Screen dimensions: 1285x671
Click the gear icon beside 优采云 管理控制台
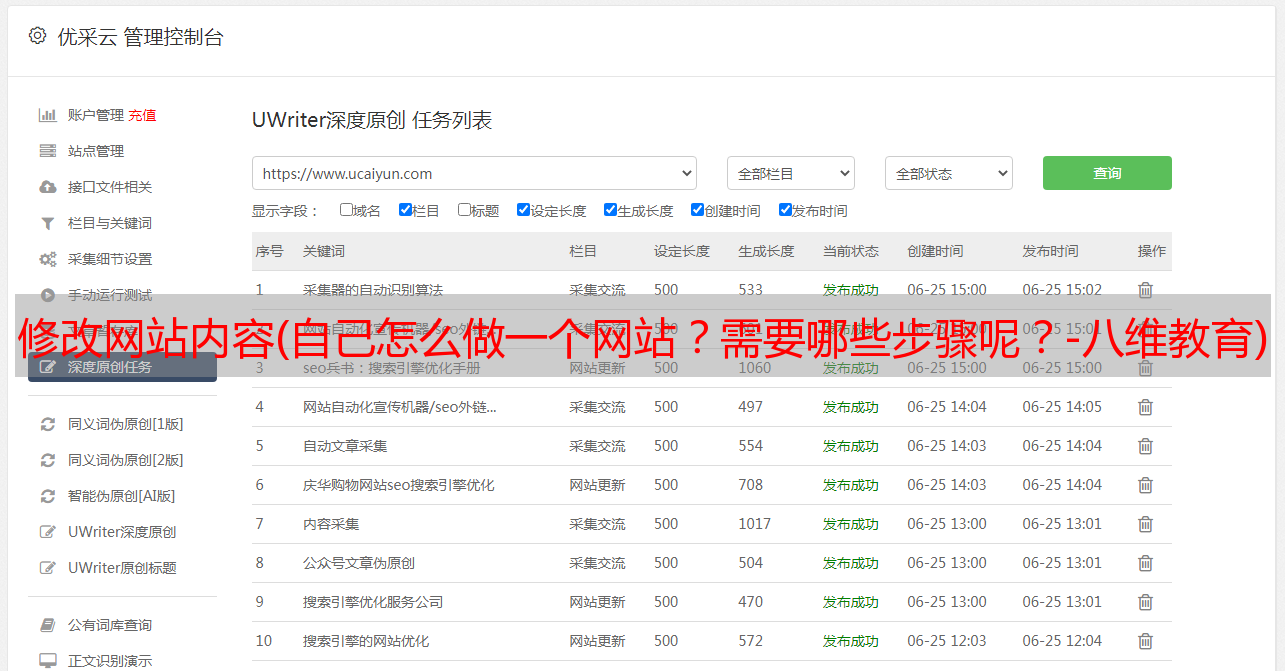coord(37,36)
